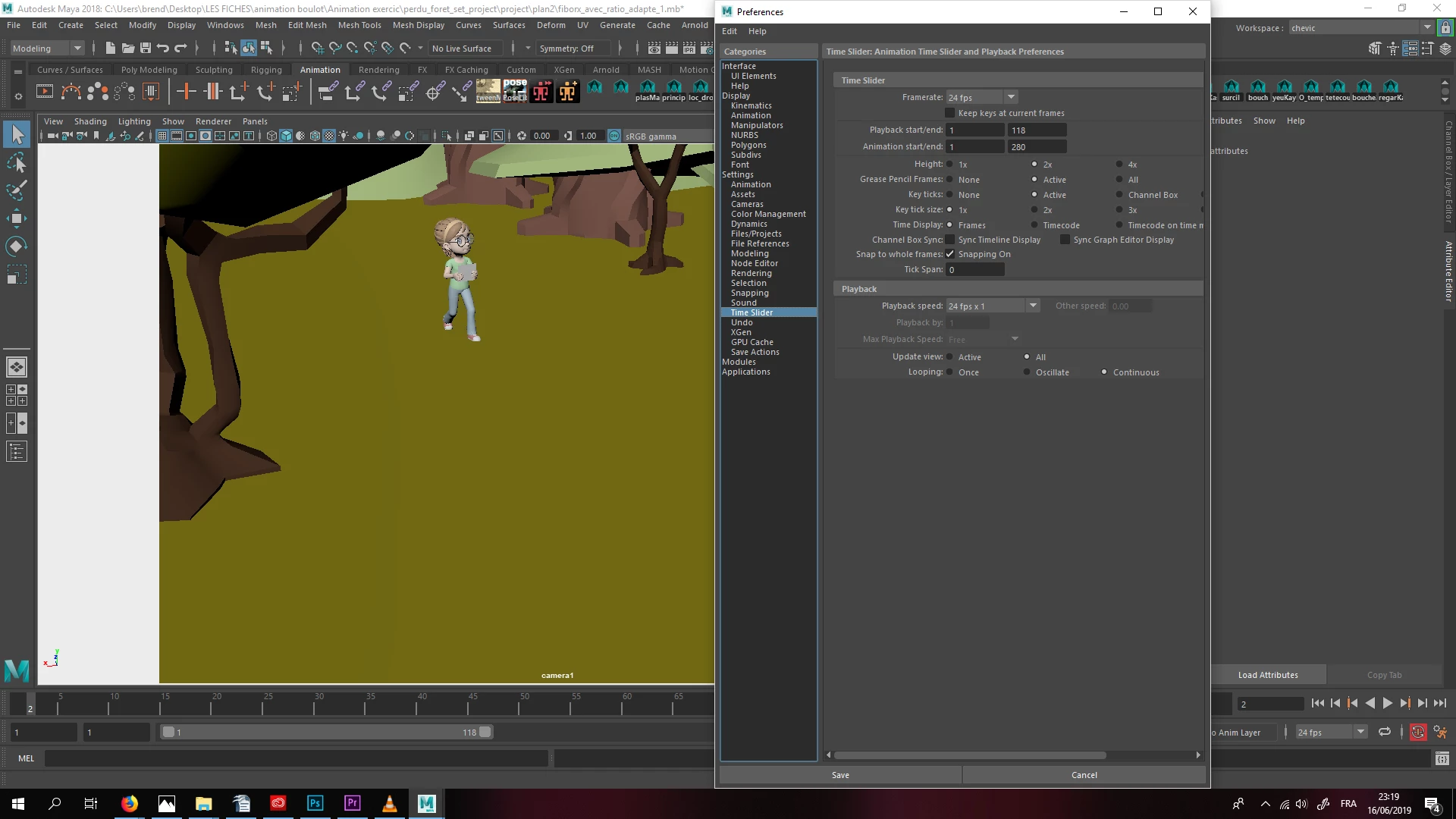Open Photoshop from the Windows taskbar
Viewport: 1456px width, 819px height.
pos(315,803)
